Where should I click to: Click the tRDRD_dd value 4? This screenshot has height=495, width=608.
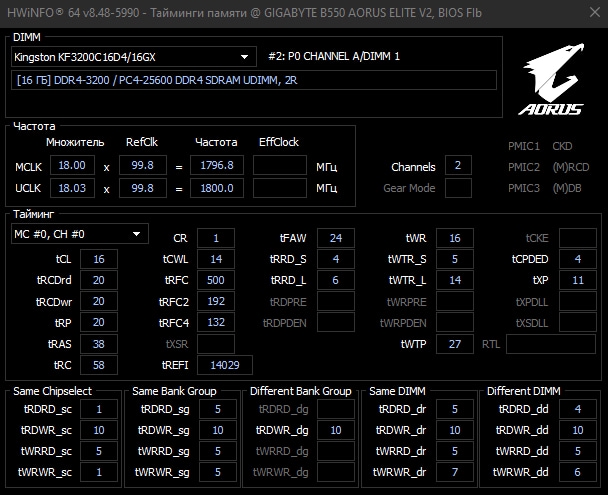pyautogui.click(x=578, y=409)
